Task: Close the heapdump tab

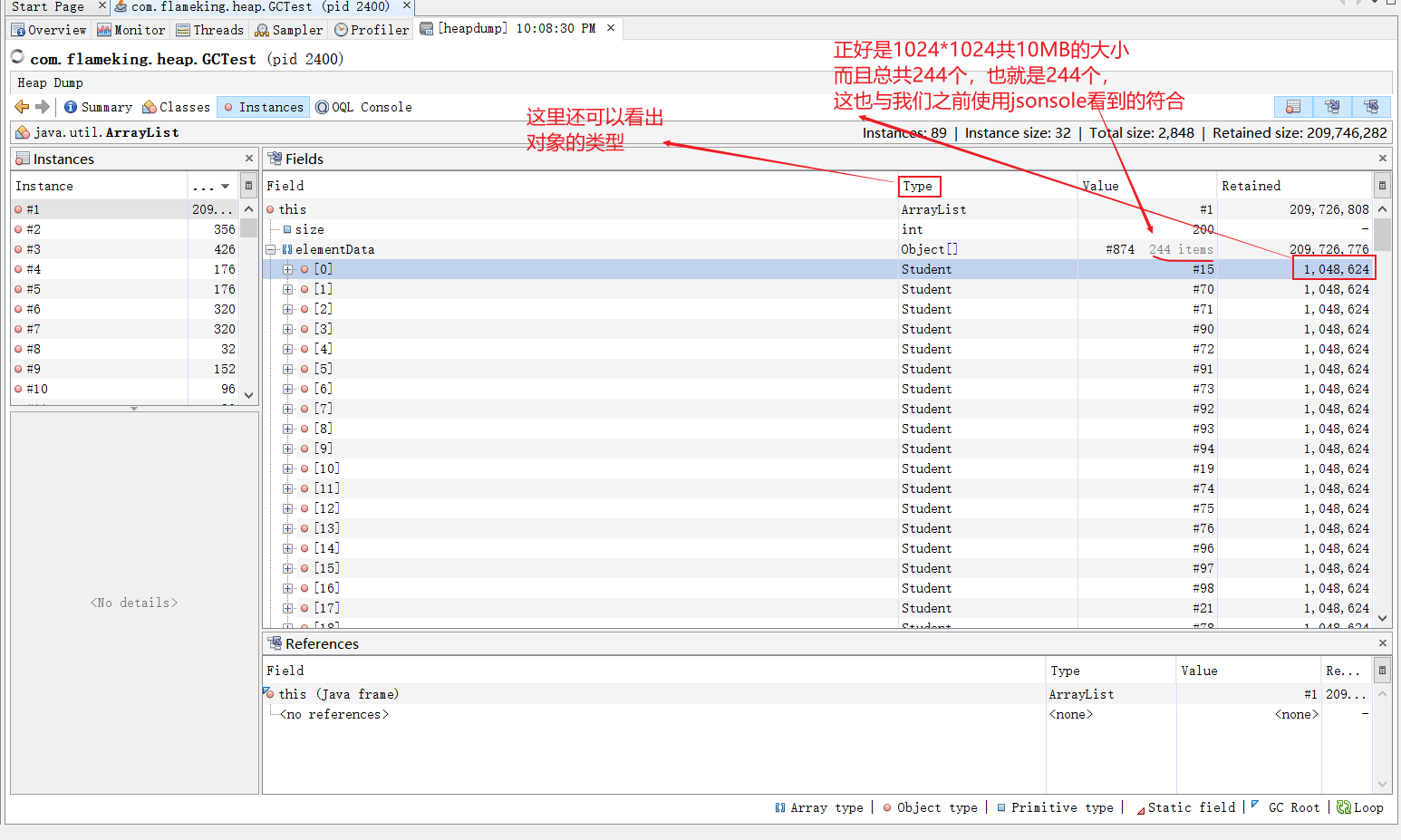Action: point(611,28)
